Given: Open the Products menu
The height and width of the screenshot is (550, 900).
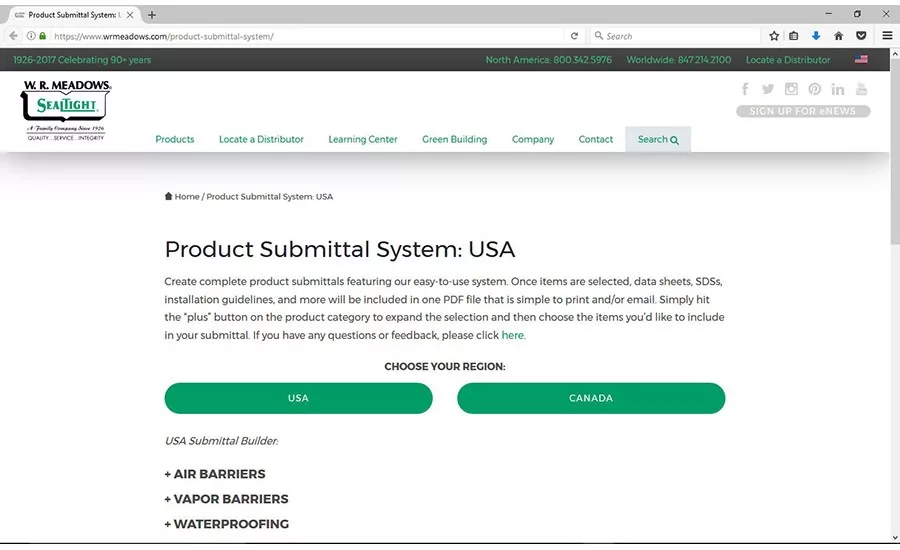Looking at the screenshot, I should click(x=175, y=140).
